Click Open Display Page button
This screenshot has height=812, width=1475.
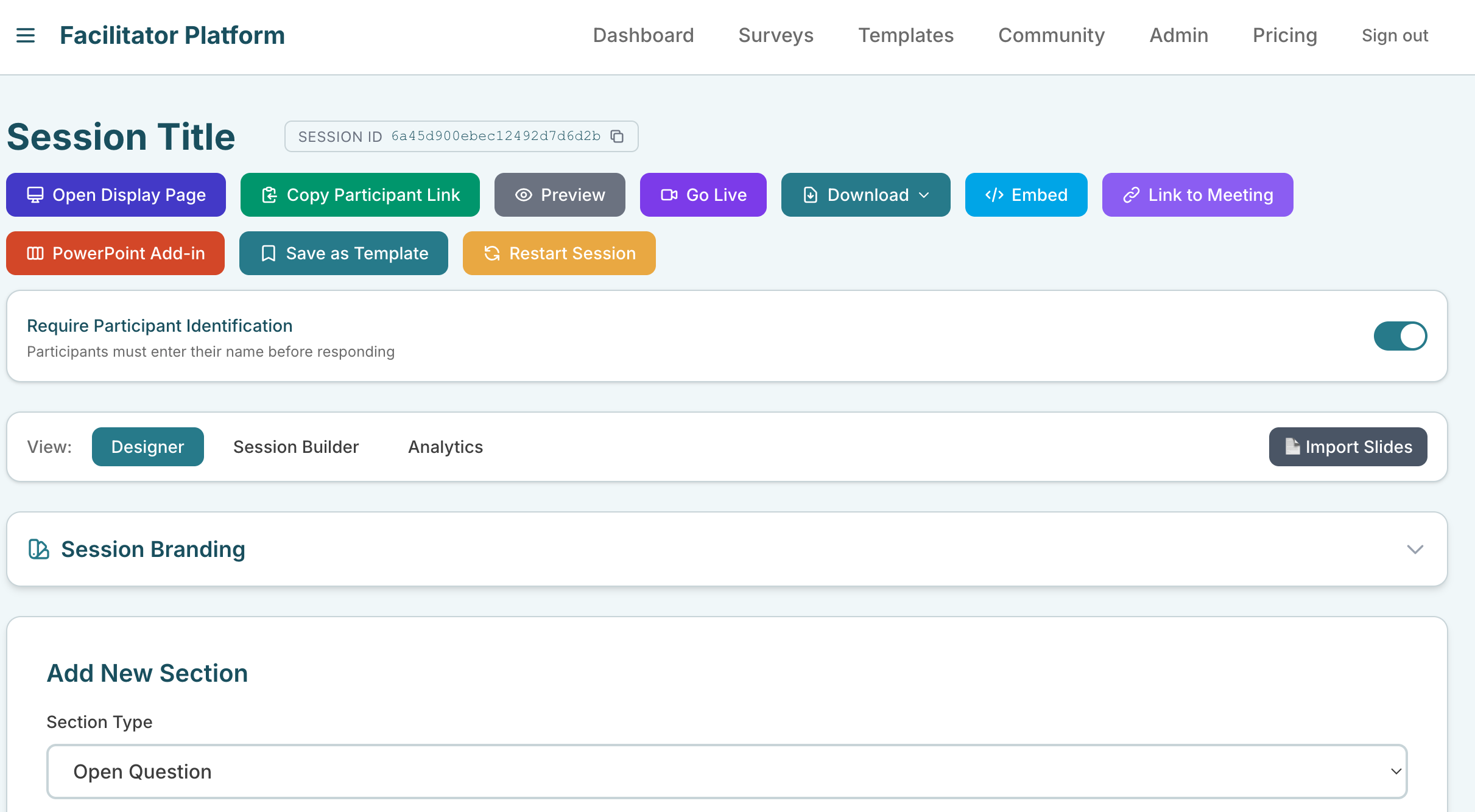pyautogui.click(x=116, y=195)
